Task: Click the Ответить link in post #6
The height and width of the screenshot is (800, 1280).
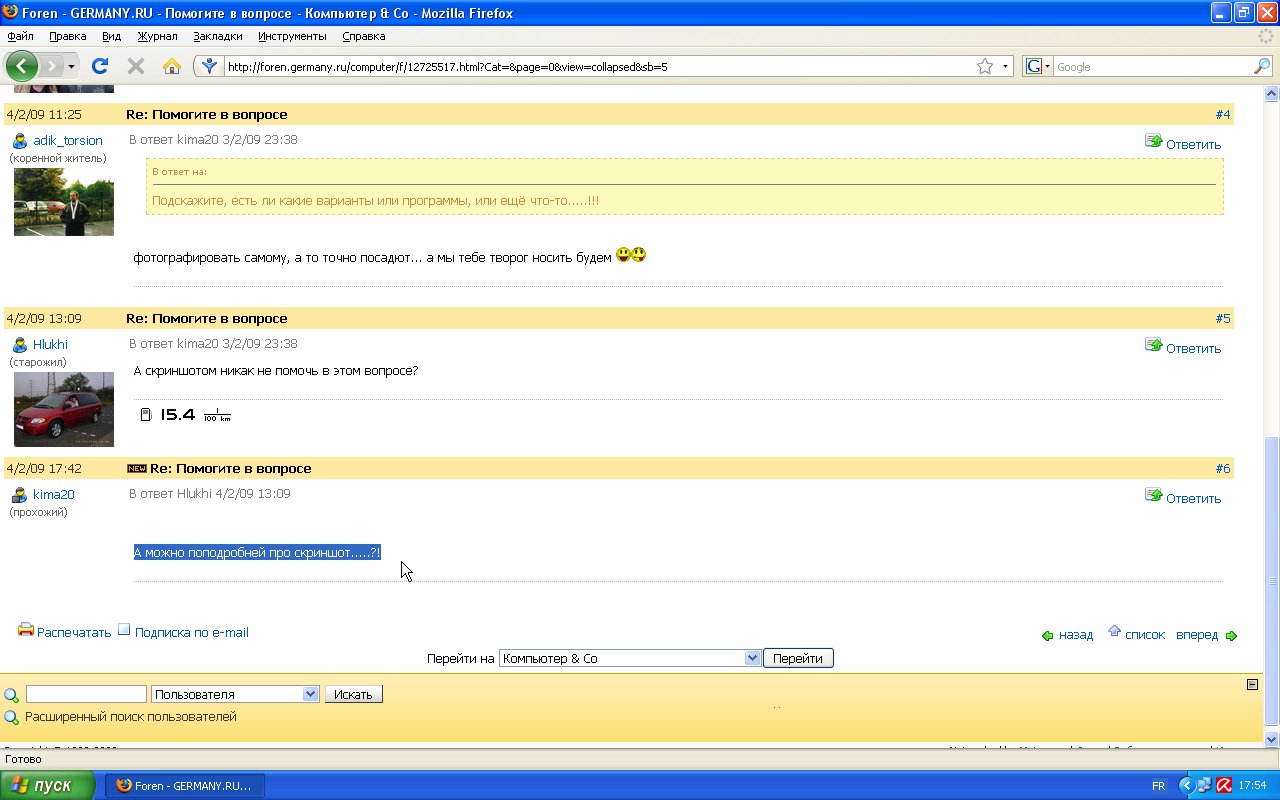Action: click(1193, 498)
